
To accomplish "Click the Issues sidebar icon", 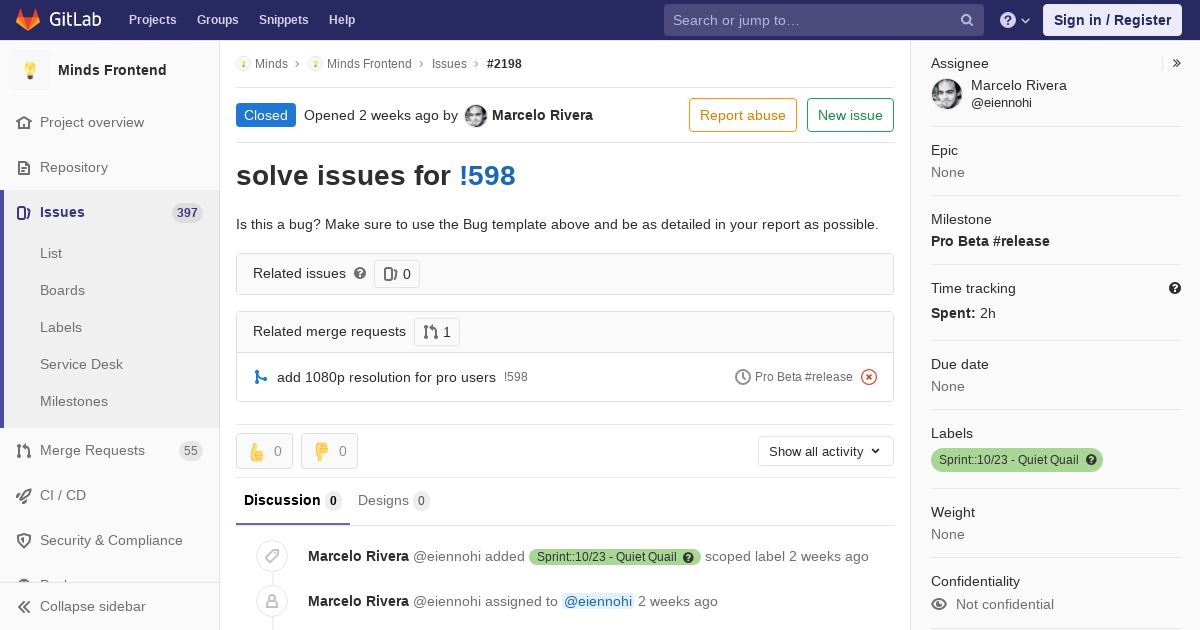I will [x=24, y=212].
